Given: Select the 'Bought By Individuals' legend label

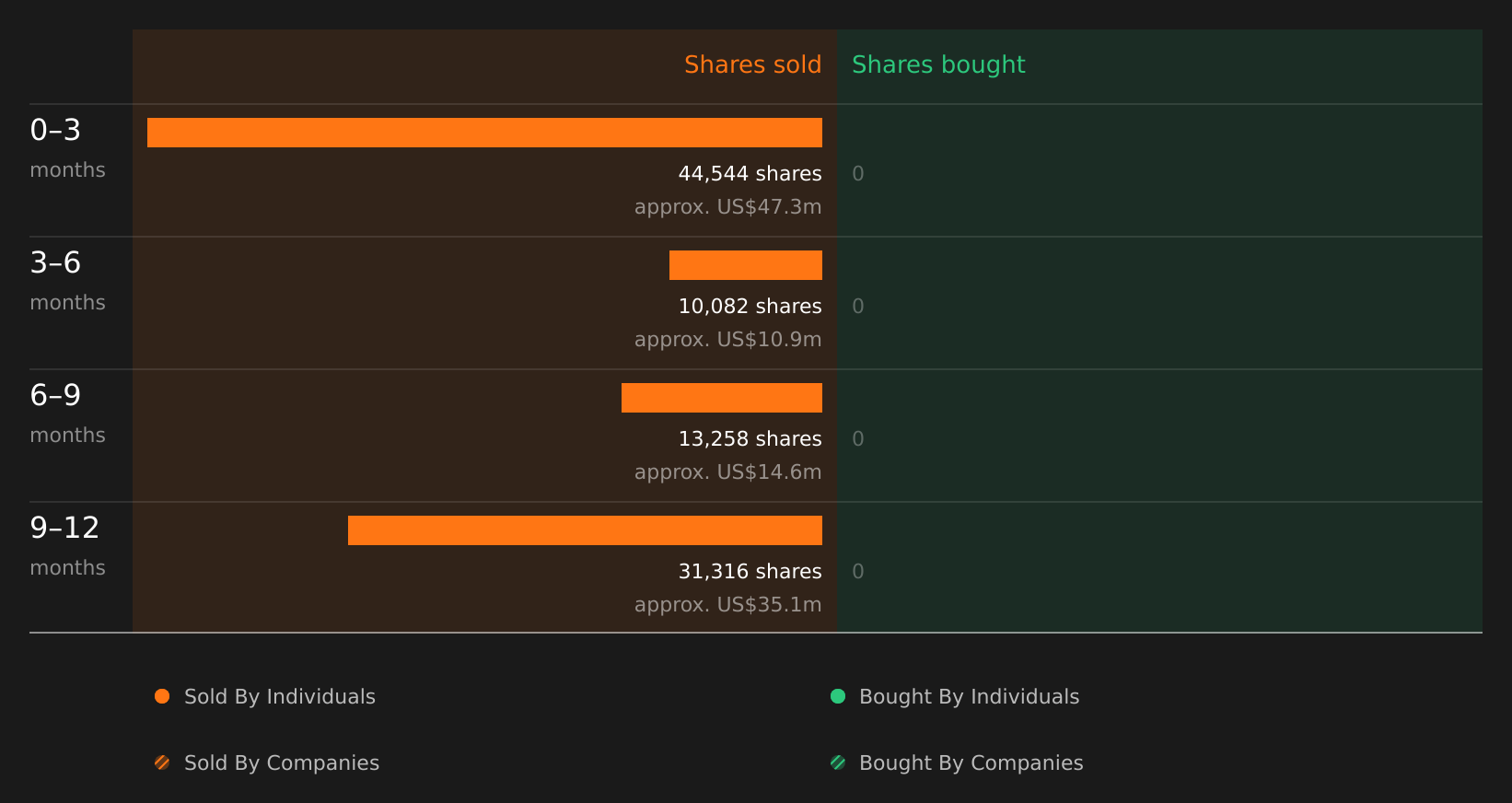Looking at the screenshot, I should coord(969,697).
